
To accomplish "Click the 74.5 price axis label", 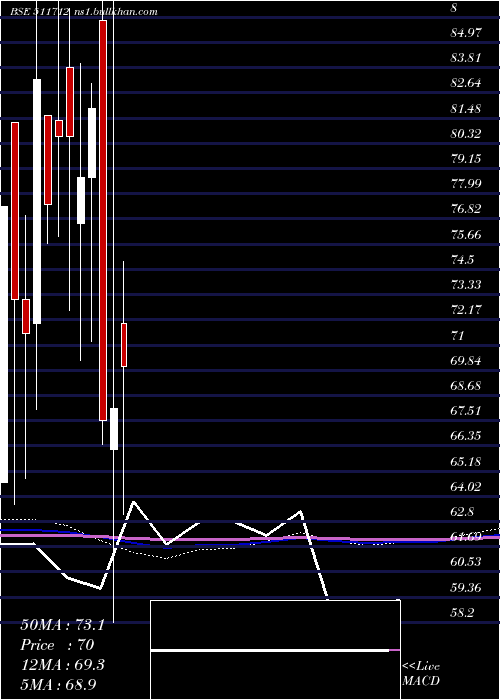I will [x=462, y=259].
